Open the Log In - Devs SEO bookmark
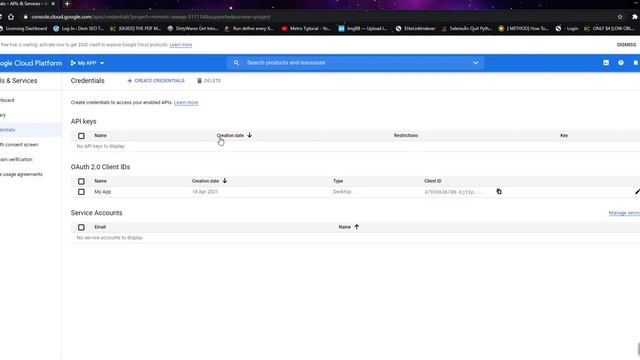This screenshot has height=360, width=640. click(x=78, y=29)
